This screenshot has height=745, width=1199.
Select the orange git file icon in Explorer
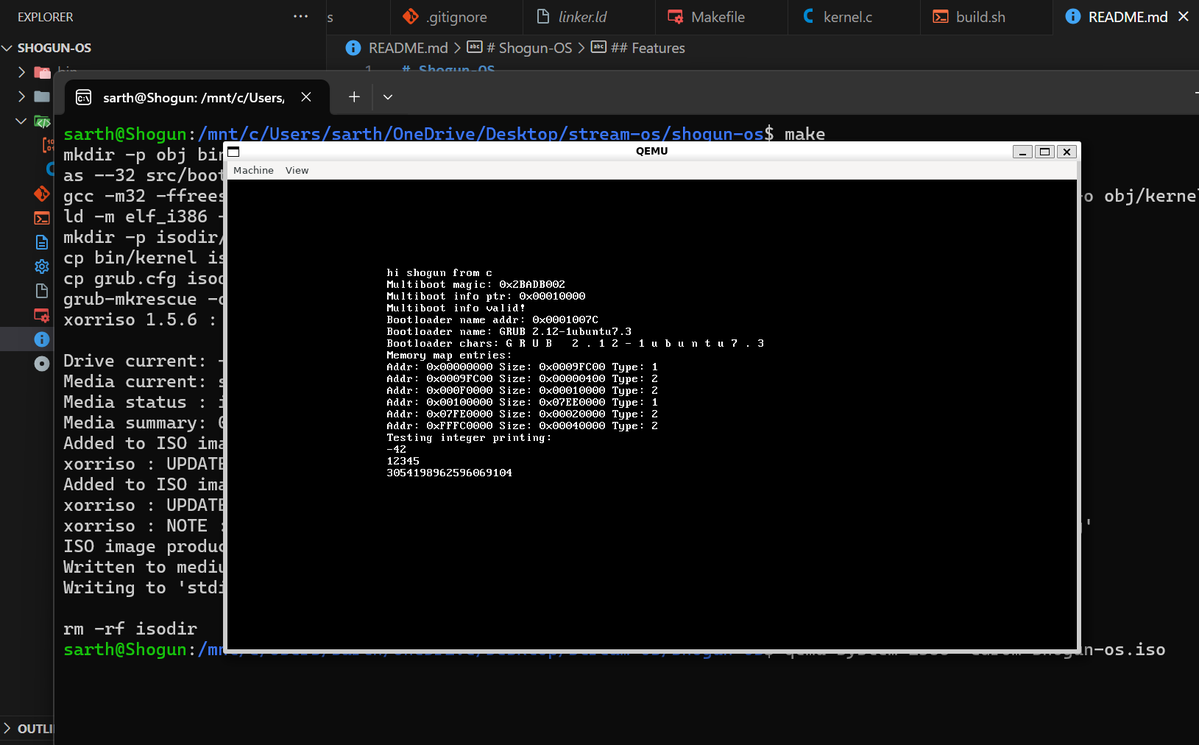tap(42, 194)
